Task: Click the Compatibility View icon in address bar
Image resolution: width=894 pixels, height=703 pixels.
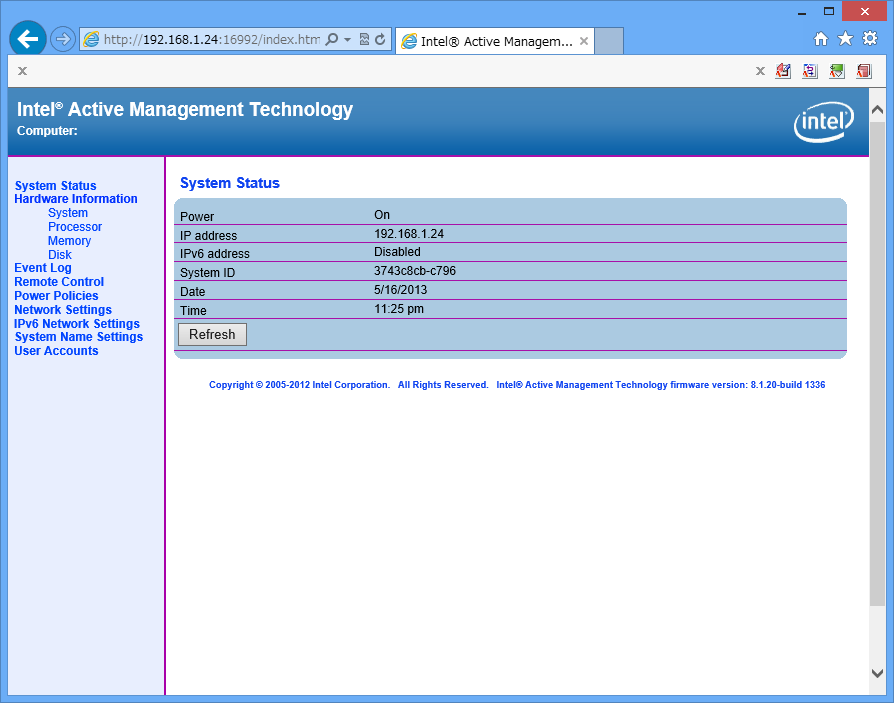Action: click(x=364, y=40)
